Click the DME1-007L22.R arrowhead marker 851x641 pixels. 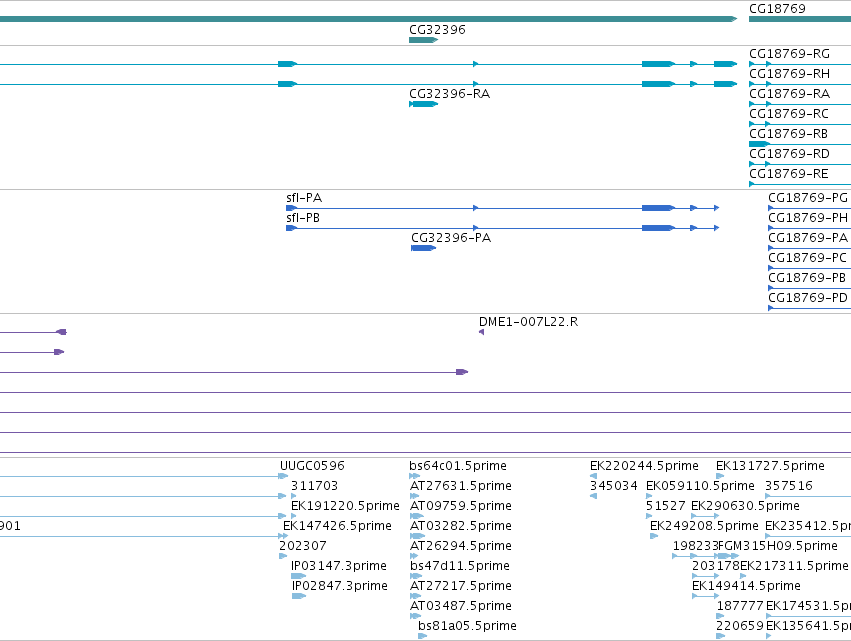[x=481, y=332]
